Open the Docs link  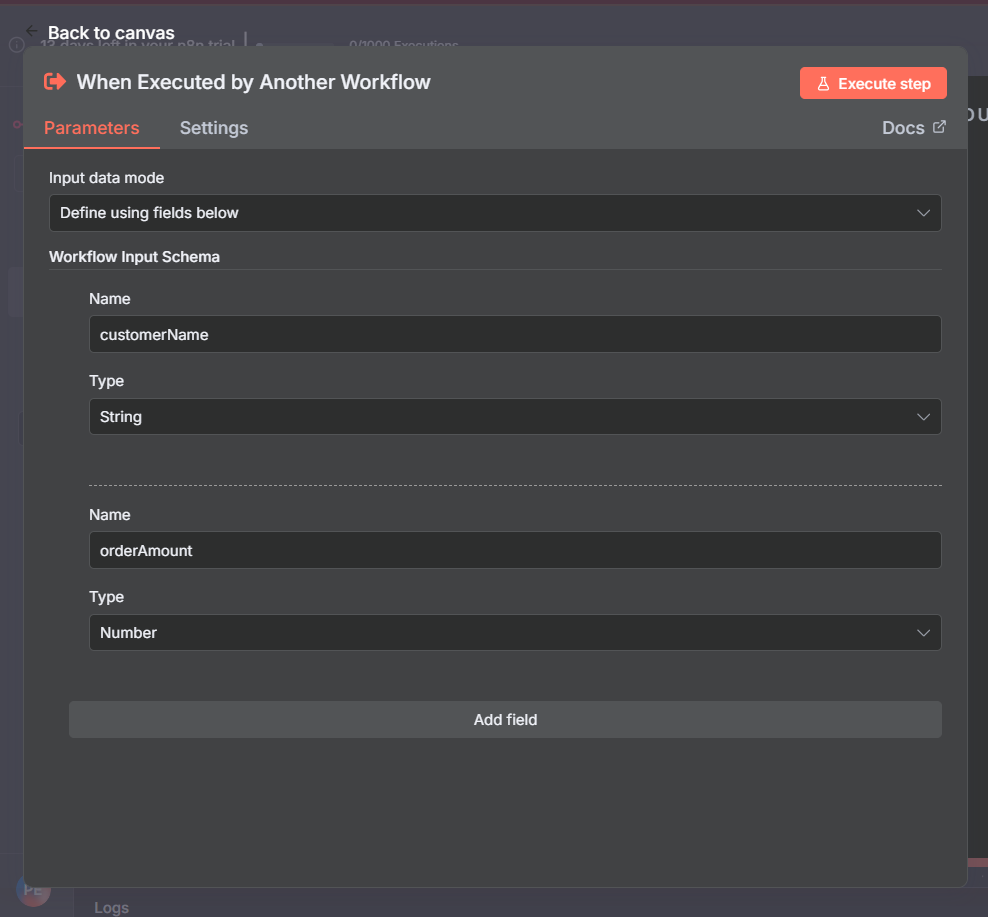pyautogui.click(x=902, y=128)
